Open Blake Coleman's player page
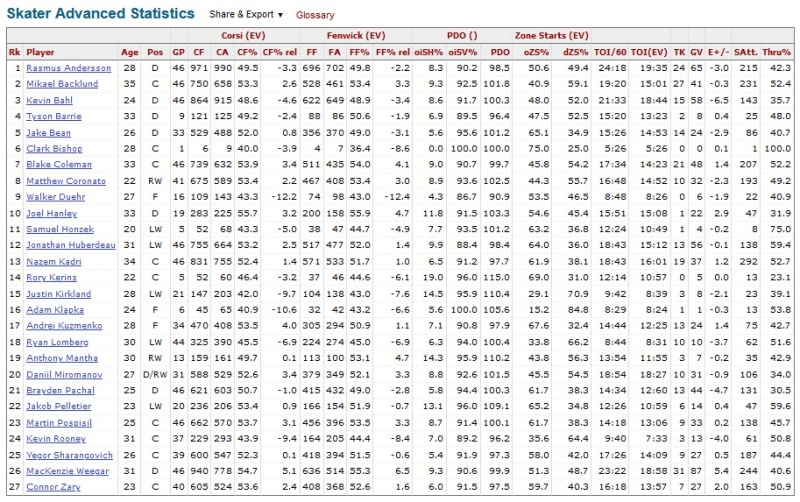The width and height of the screenshot is (800, 502). tap(59, 164)
